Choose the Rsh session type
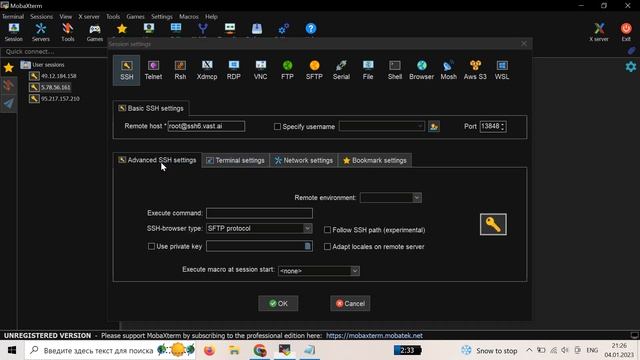The height and width of the screenshot is (360, 640). pyautogui.click(x=180, y=70)
